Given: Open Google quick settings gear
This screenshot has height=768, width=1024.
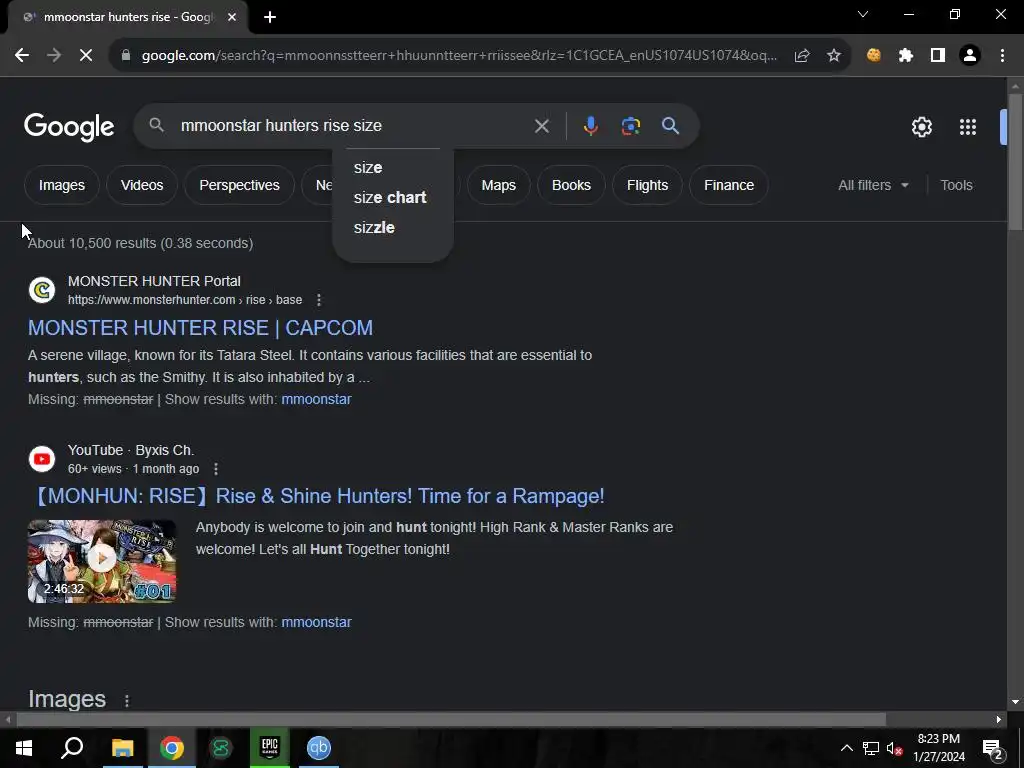Looking at the screenshot, I should [x=922, y=127].
